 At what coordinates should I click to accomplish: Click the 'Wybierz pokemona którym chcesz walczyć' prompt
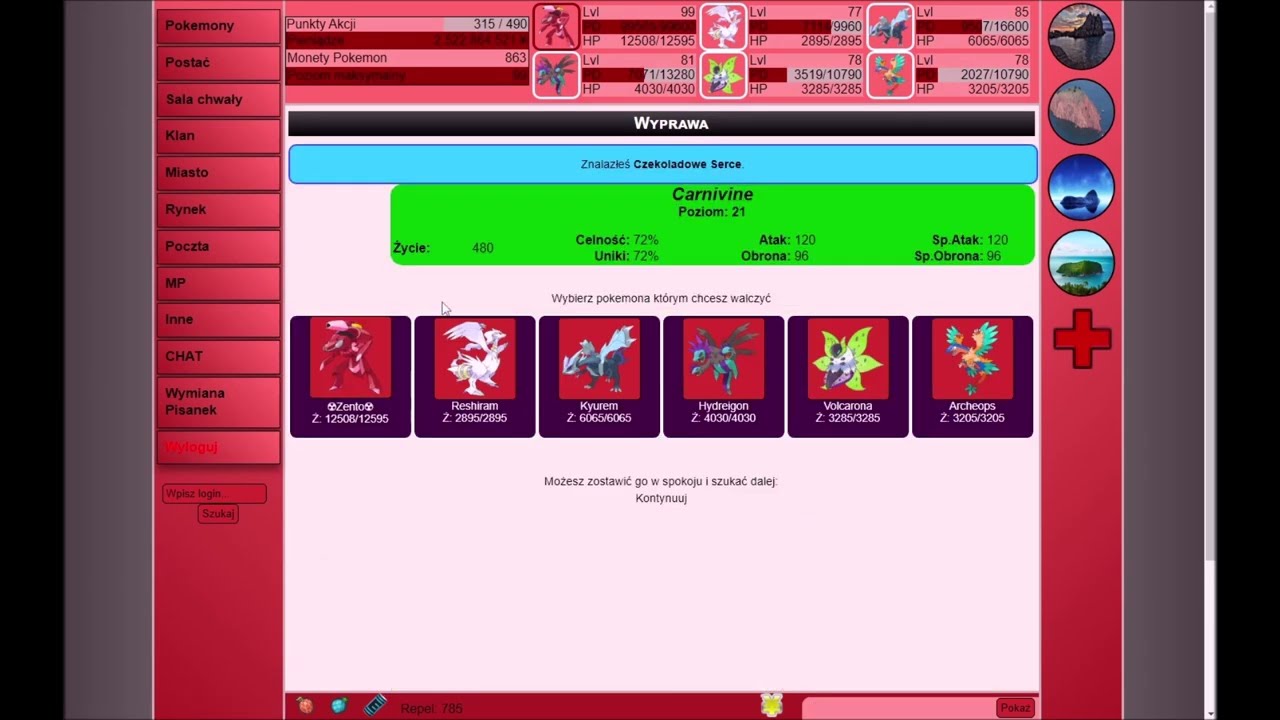(x=661, y=298)
